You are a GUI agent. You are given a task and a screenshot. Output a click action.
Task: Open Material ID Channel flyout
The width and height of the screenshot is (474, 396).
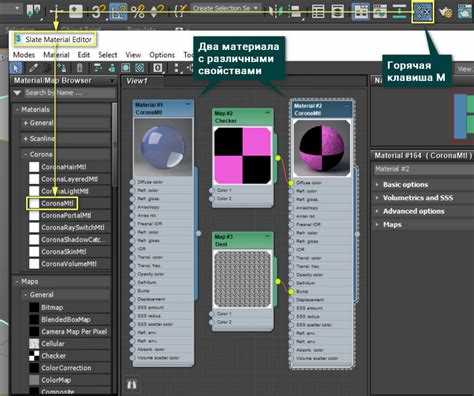[158, 68]
